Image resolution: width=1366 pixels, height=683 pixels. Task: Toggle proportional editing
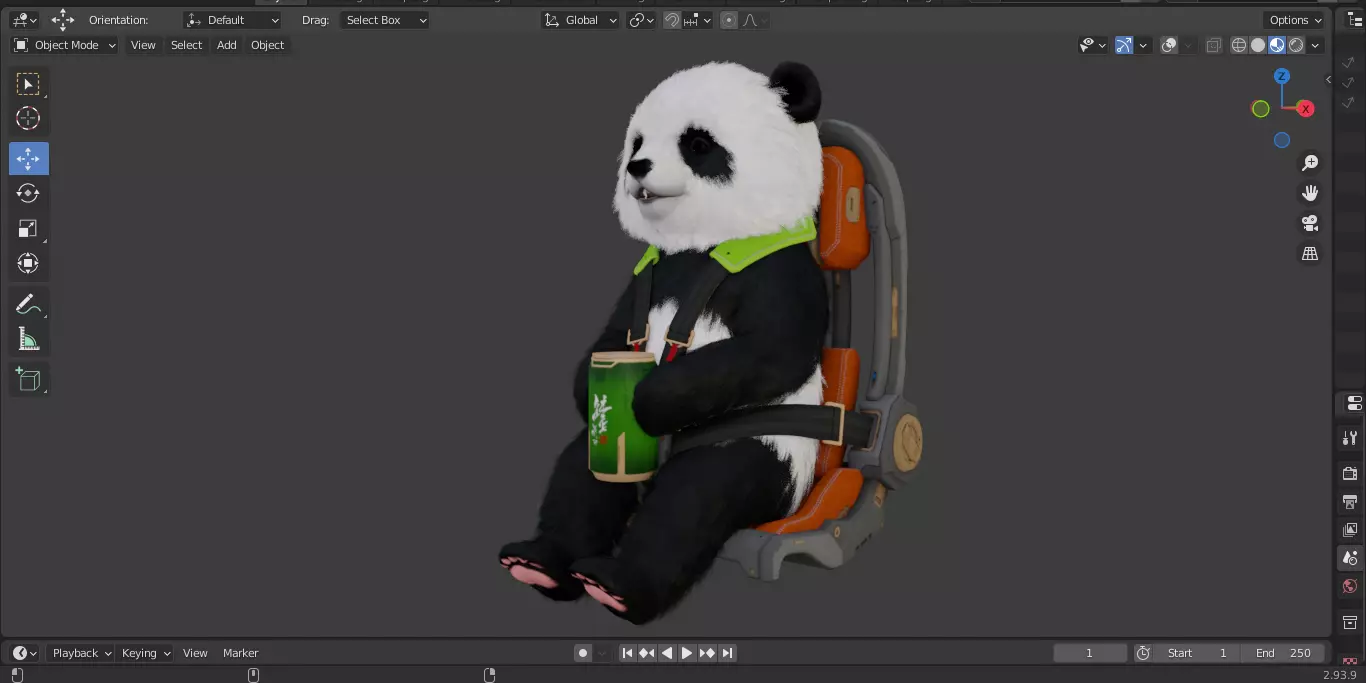pyautogui.click(x=728, y=20)
